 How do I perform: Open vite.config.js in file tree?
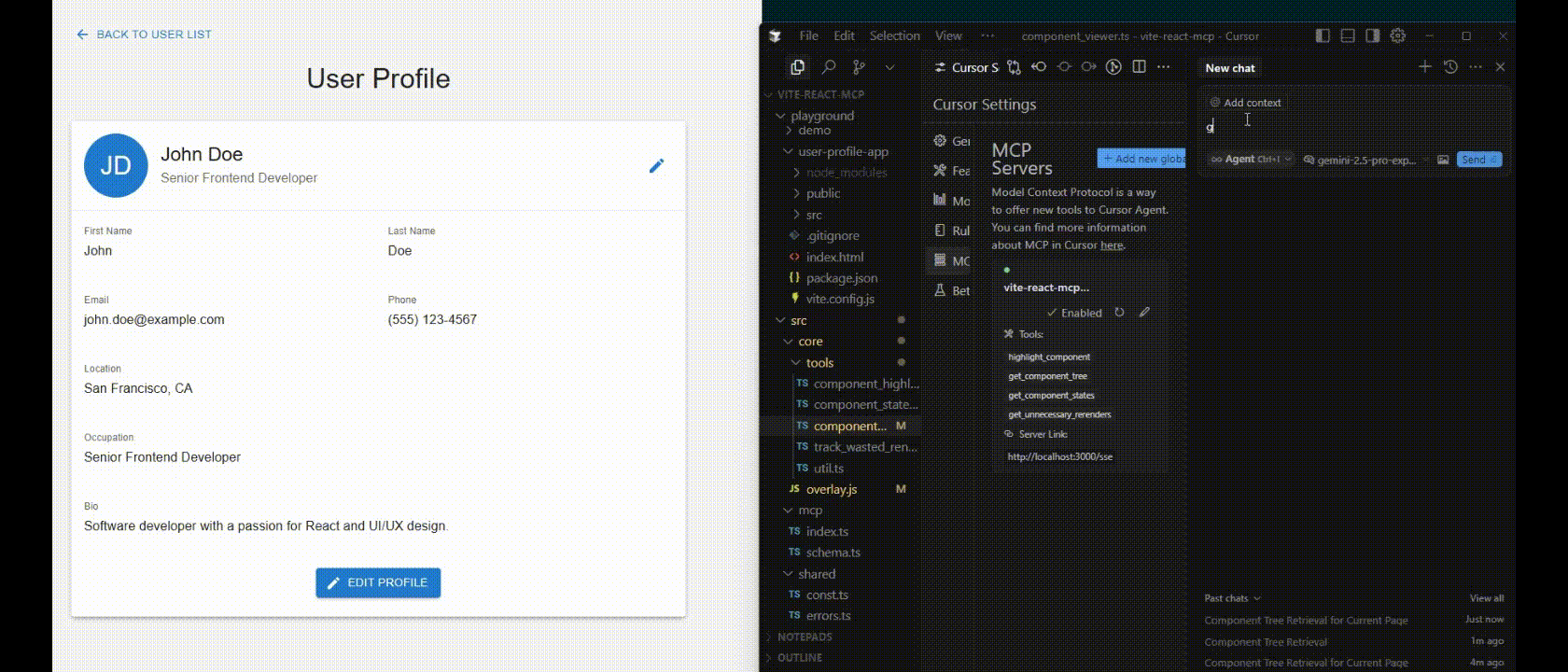click(x=840, y=299)
